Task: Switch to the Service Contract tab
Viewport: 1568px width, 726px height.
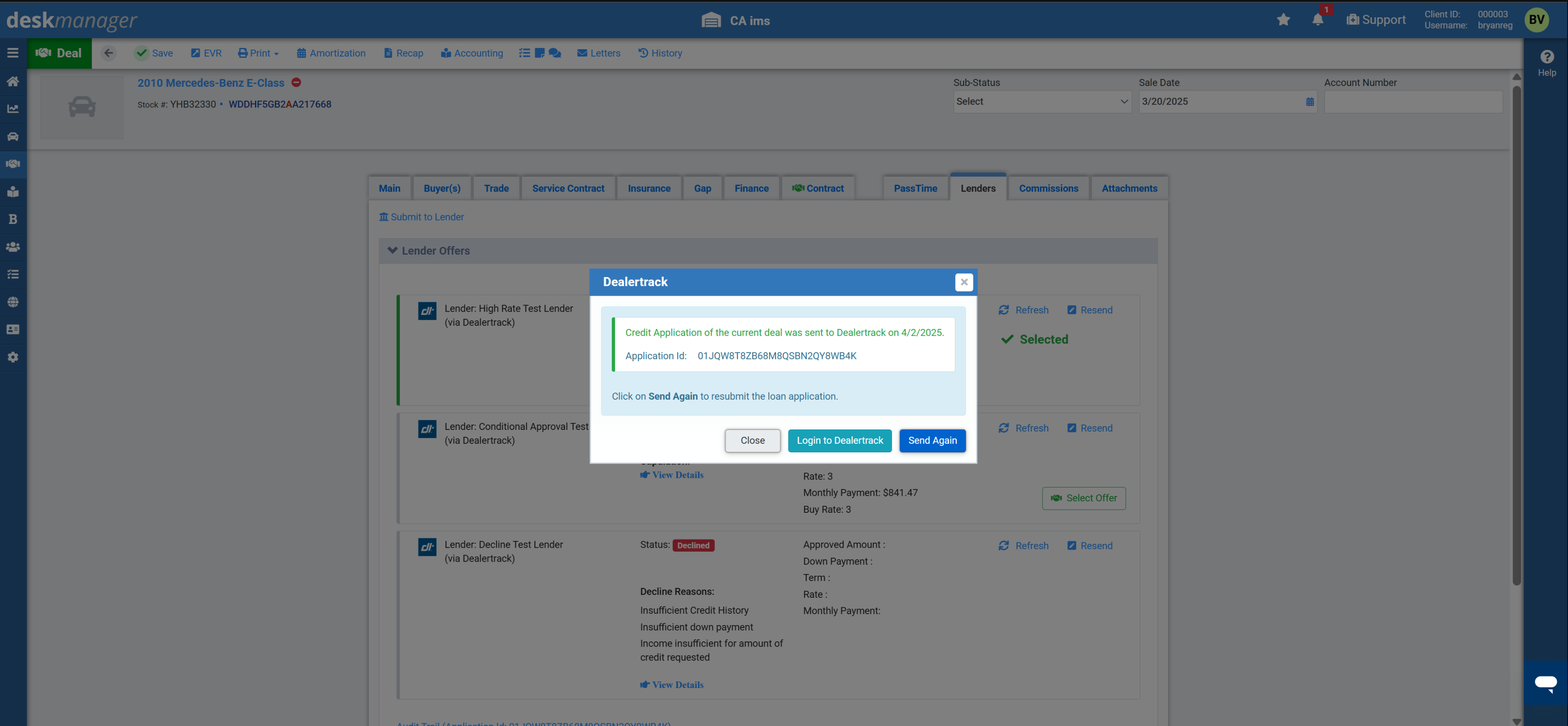Action: (x=568, y=188)
